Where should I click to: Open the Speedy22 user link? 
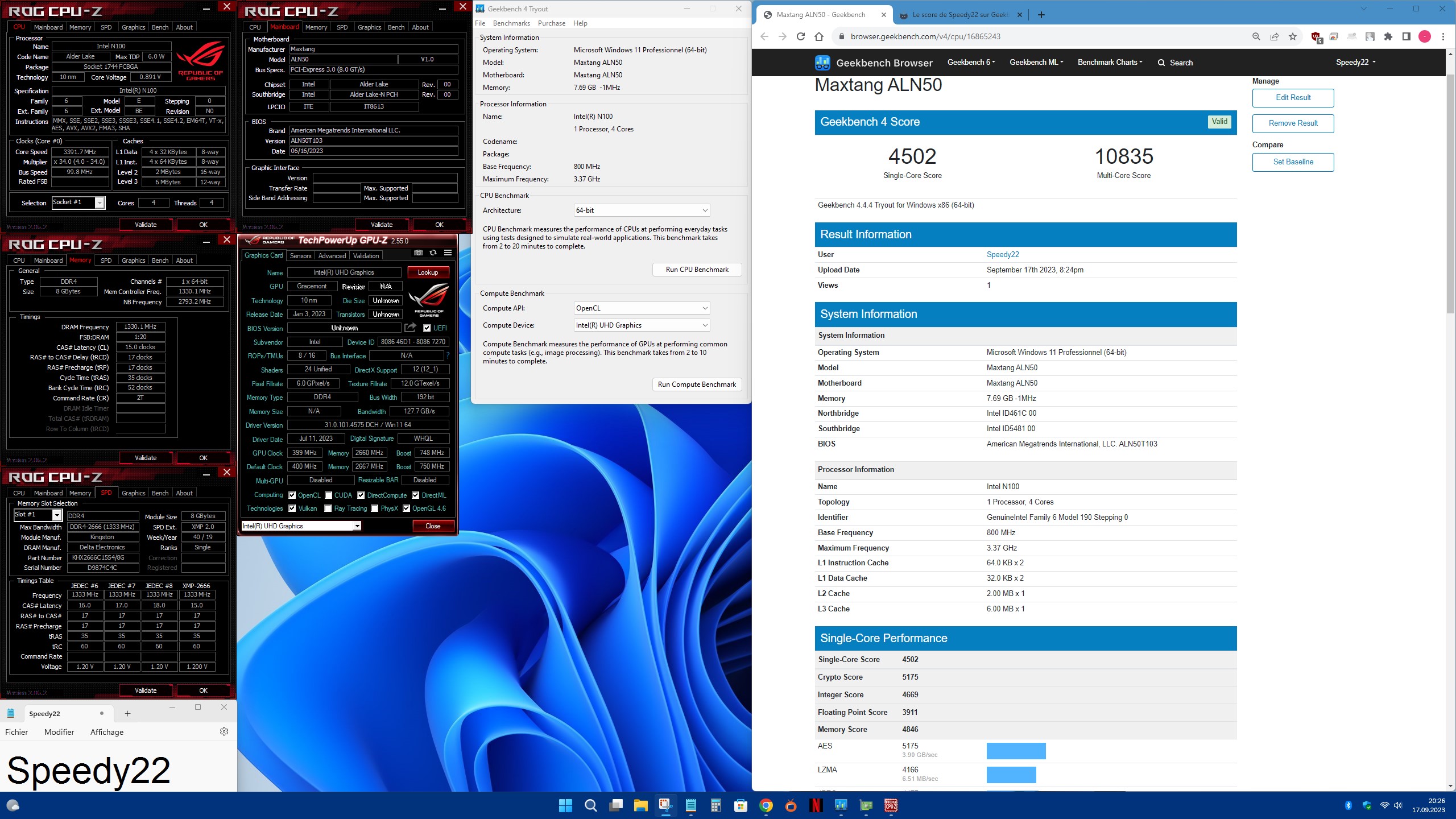(1003, 255)
